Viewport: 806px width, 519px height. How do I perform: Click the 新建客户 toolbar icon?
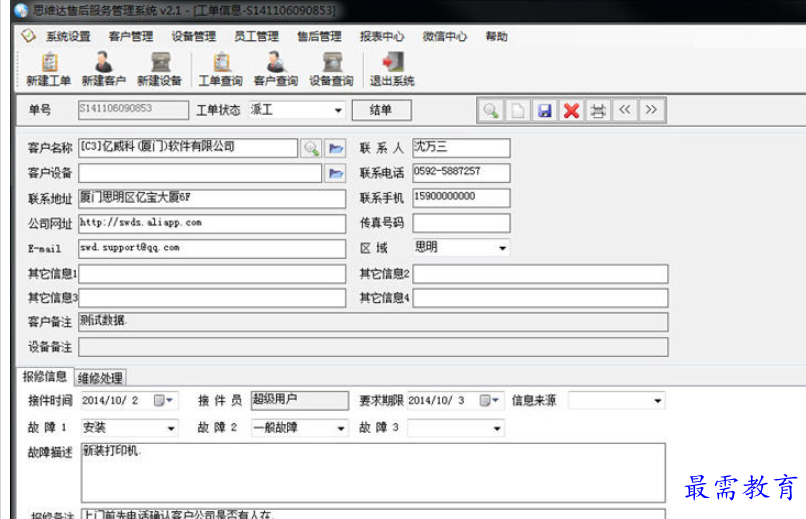(104, 68)
